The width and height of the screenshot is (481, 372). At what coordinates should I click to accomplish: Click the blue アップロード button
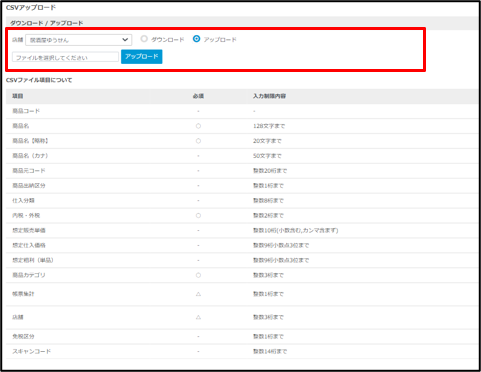142,57
